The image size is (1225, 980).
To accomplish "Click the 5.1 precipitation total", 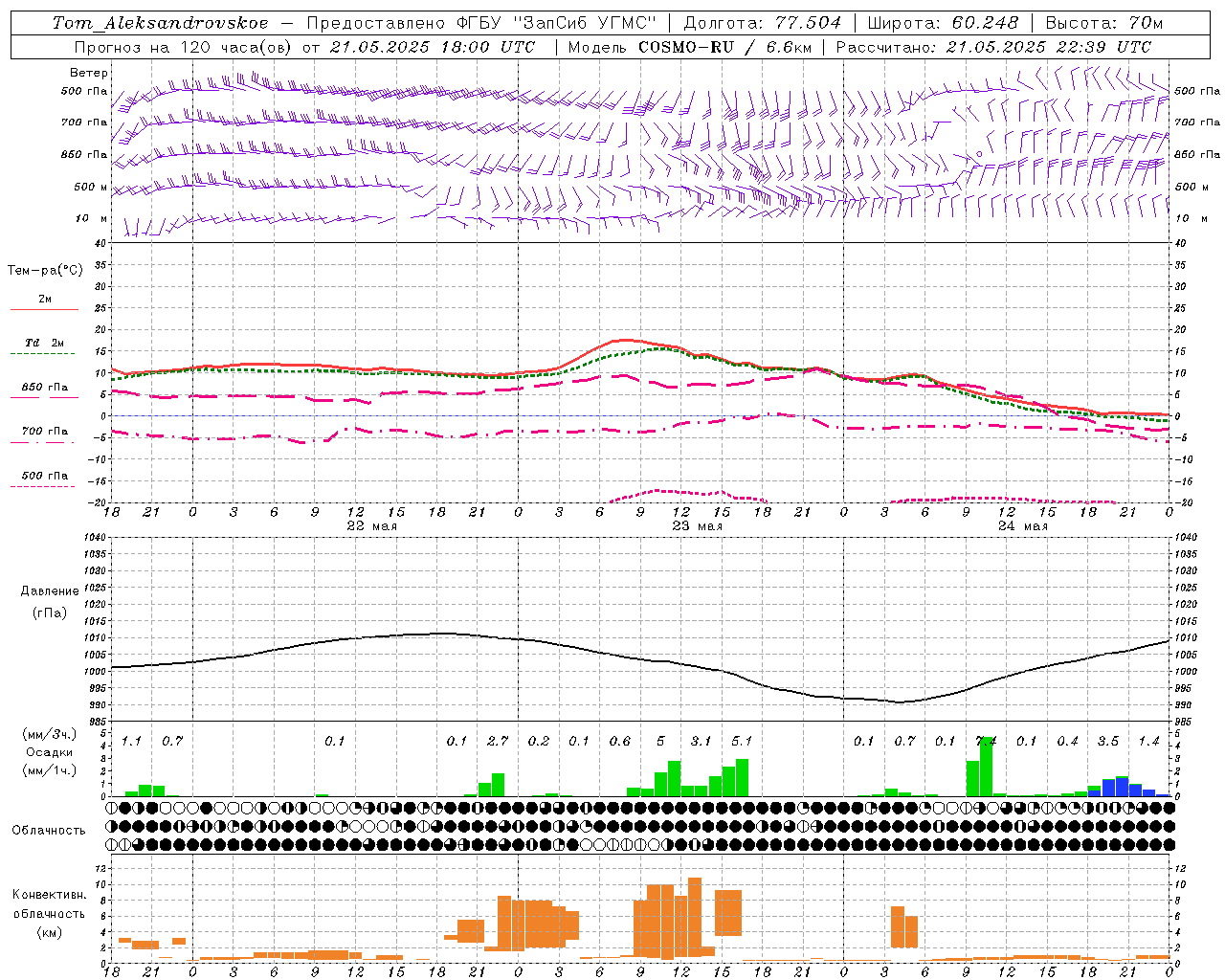I will point(742,742).
